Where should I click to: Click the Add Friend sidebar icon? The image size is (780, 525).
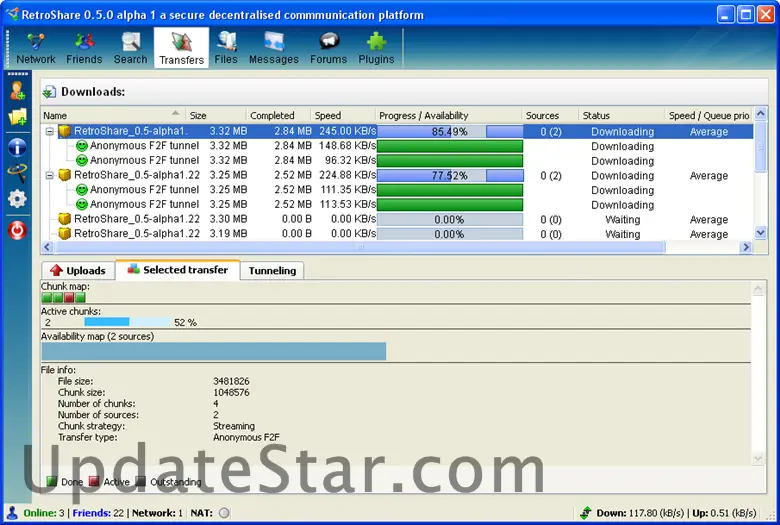17,91
